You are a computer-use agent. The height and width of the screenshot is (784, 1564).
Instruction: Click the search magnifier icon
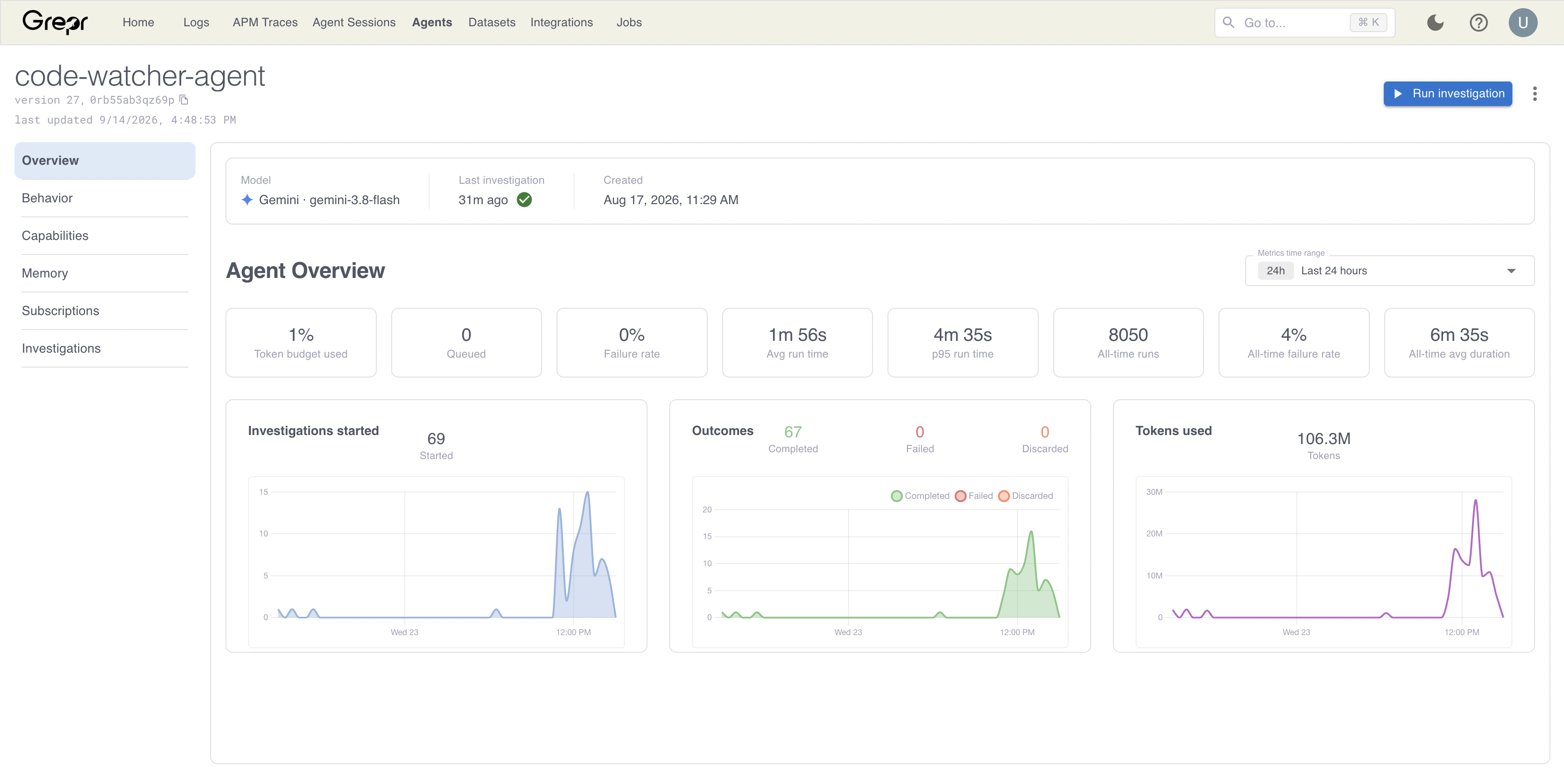(1228, 23)
